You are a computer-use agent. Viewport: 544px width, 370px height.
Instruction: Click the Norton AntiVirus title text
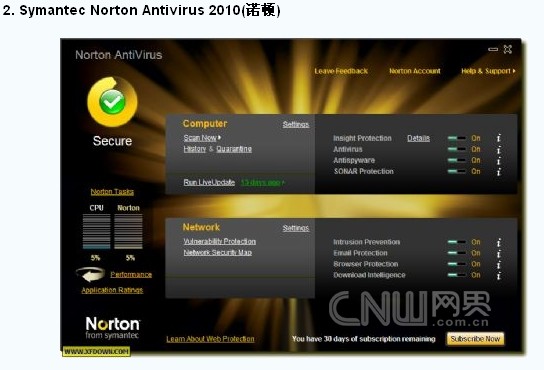tap(119, 55)
